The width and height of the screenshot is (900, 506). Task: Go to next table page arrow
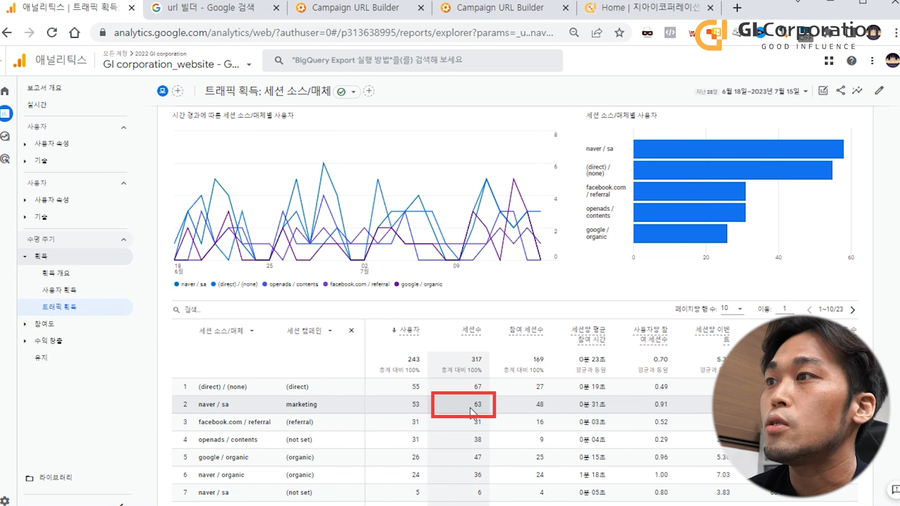(853, 310)
